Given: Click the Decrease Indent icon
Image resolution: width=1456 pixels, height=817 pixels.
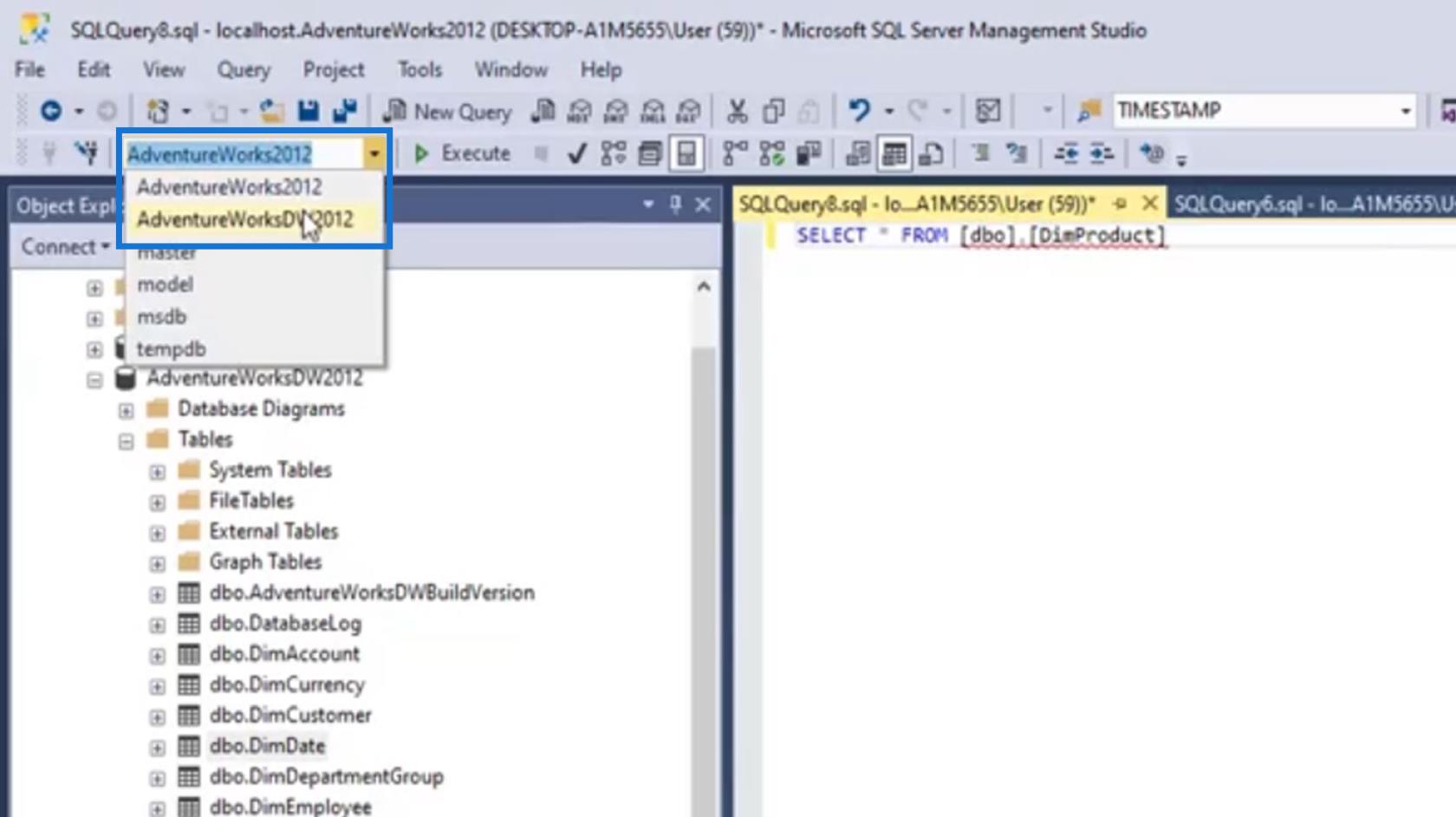Looking at the screenshot, I should point(1065,154).
